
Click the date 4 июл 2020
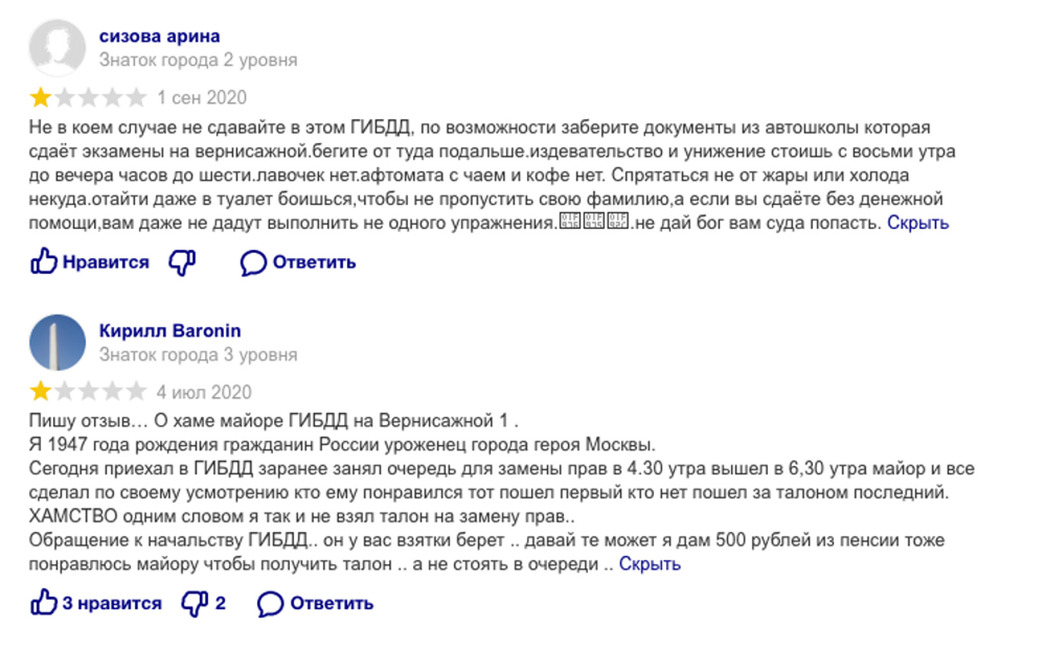[204, 392]
